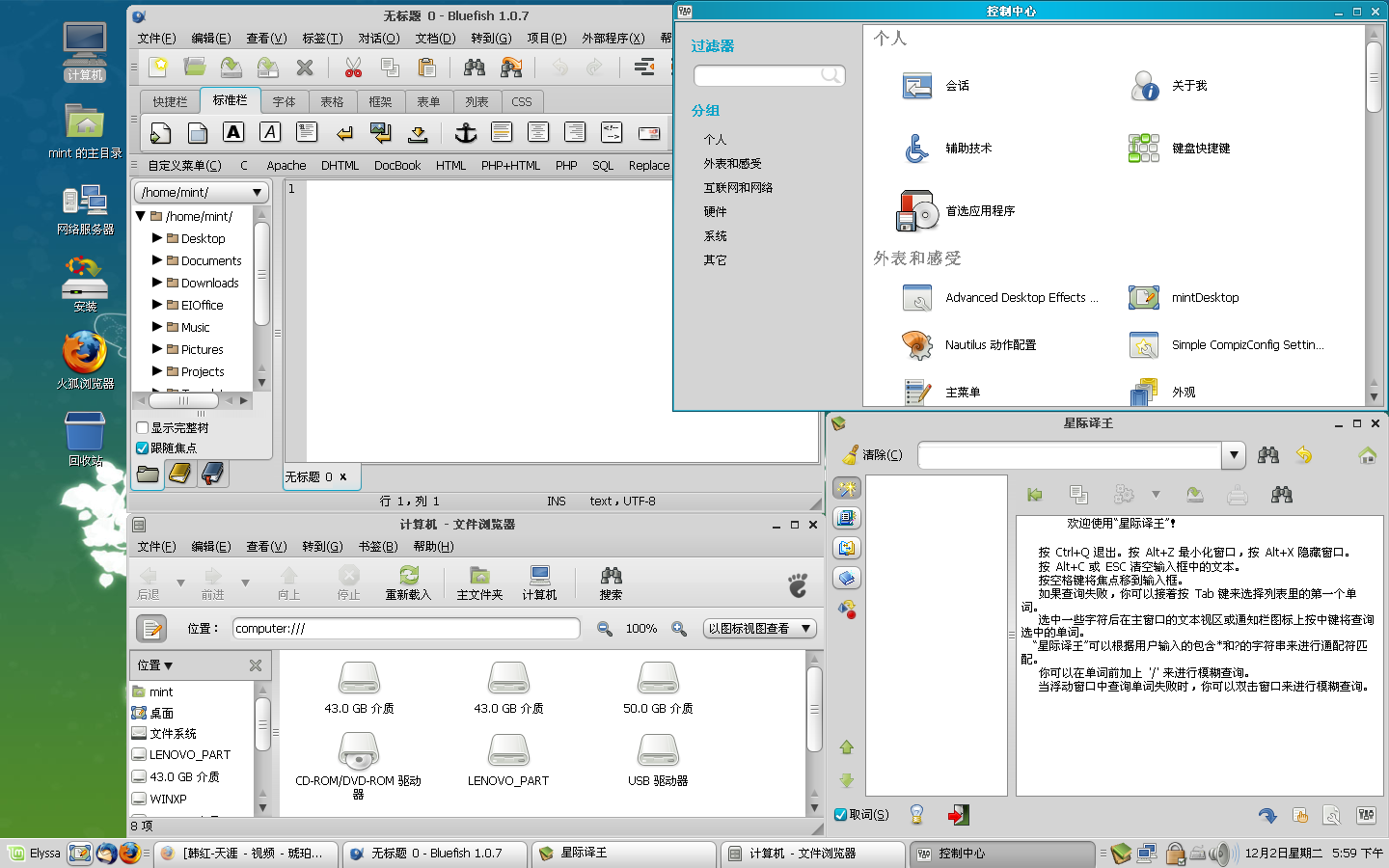Screen dimensions: 1389x868
Task: Click the paste clipboard icon in Bluefish
Action: click(x=426, y=68)
